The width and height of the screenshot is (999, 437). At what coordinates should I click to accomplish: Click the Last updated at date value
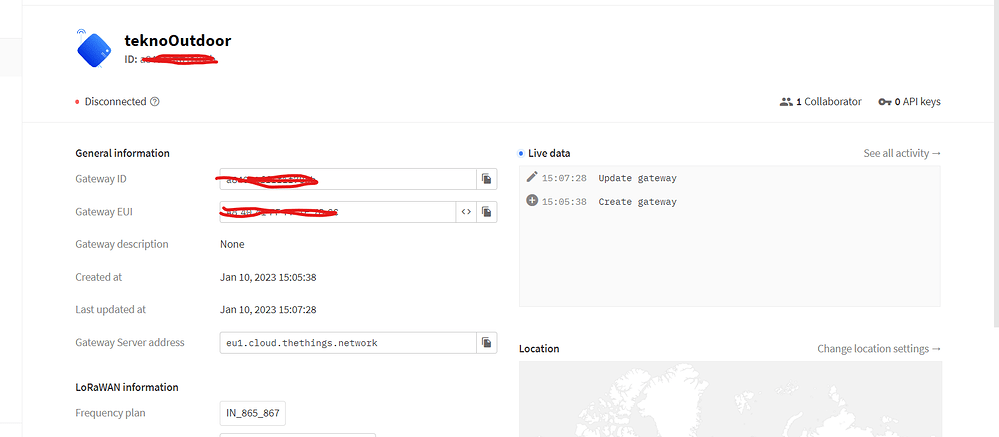pyautogui.click(x=268, y=310)
